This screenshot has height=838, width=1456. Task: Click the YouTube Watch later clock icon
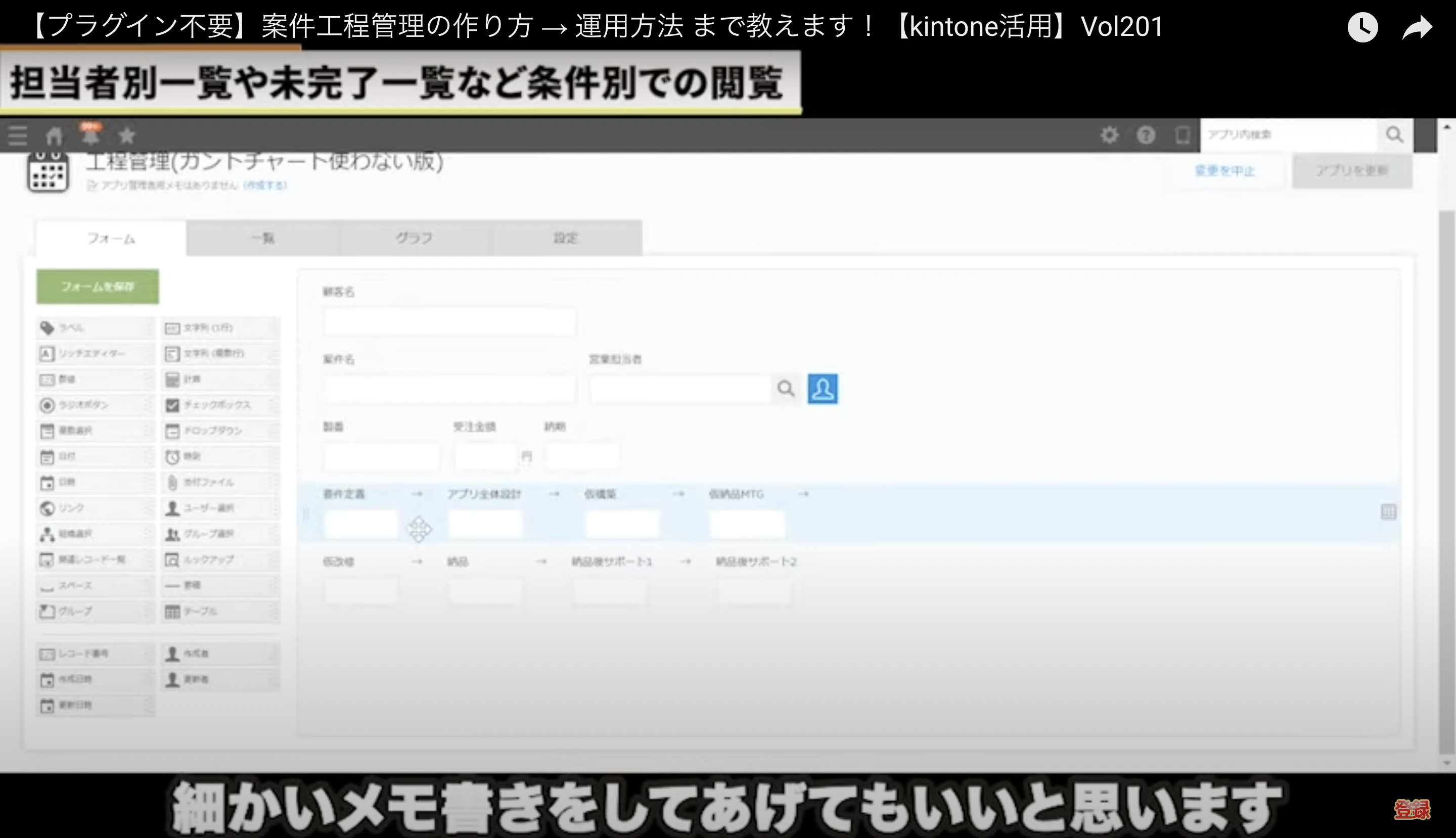[x=1362, y=27]
